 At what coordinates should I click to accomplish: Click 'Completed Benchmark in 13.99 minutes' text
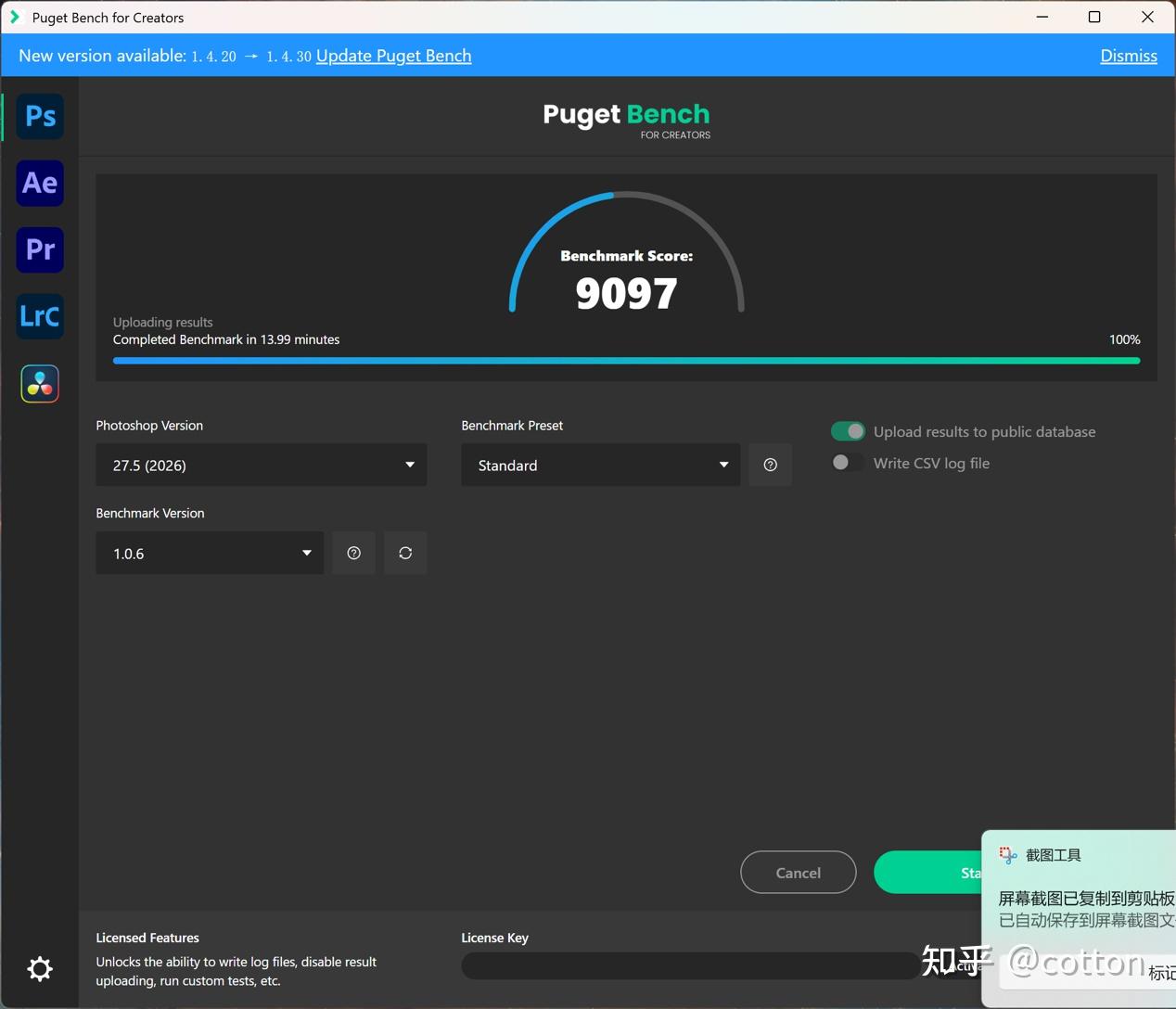click(226, 339)
